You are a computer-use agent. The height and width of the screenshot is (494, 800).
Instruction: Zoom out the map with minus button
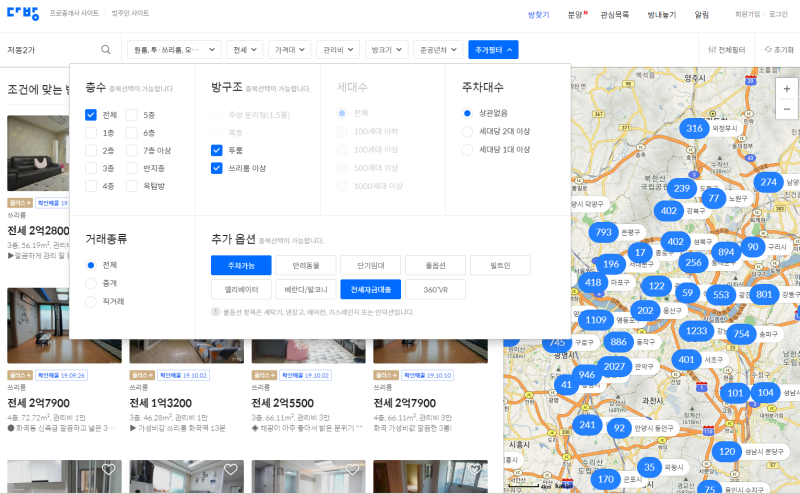tap(786, 109)
